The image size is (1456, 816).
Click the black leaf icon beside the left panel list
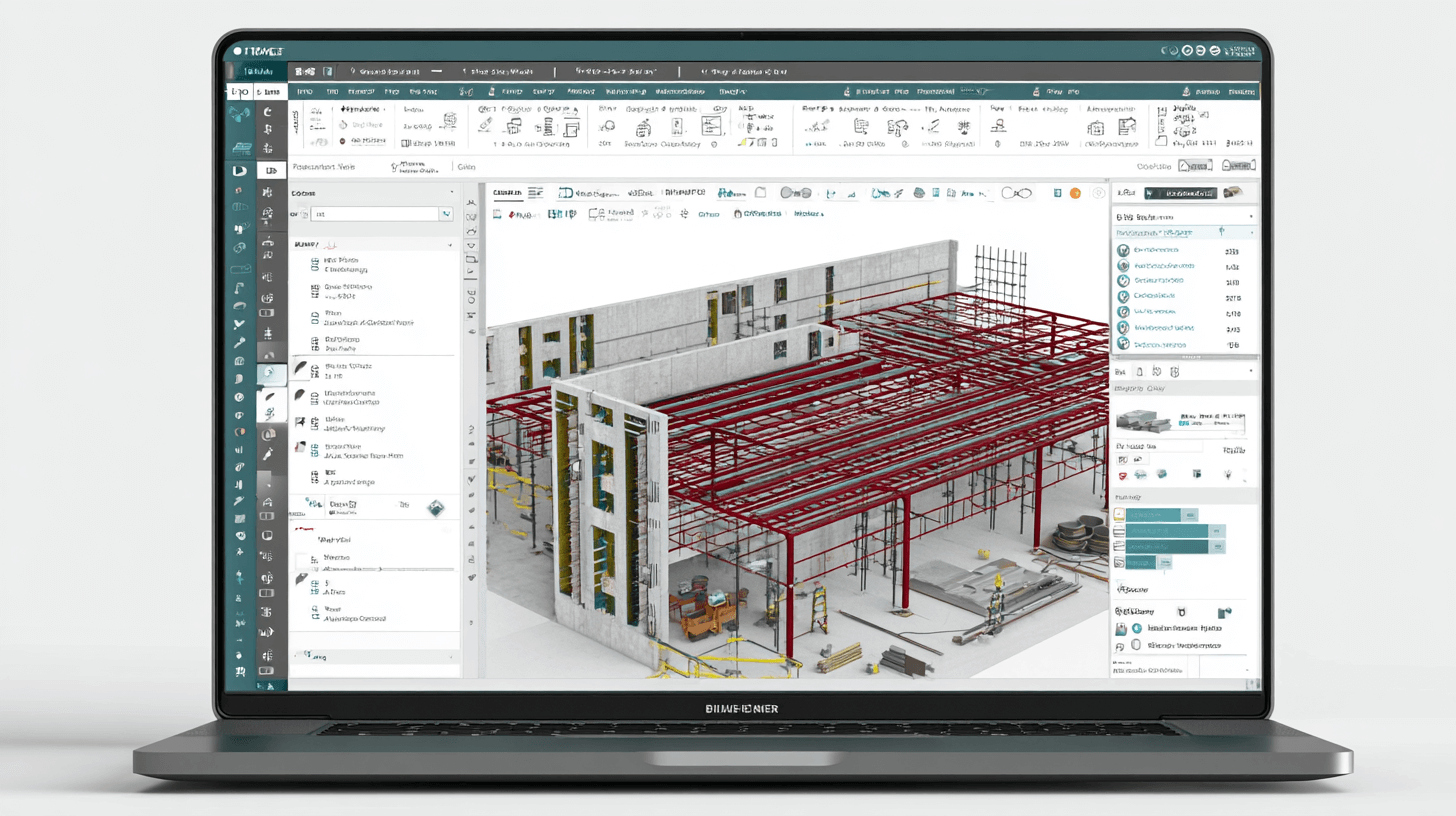coord(301,369)
